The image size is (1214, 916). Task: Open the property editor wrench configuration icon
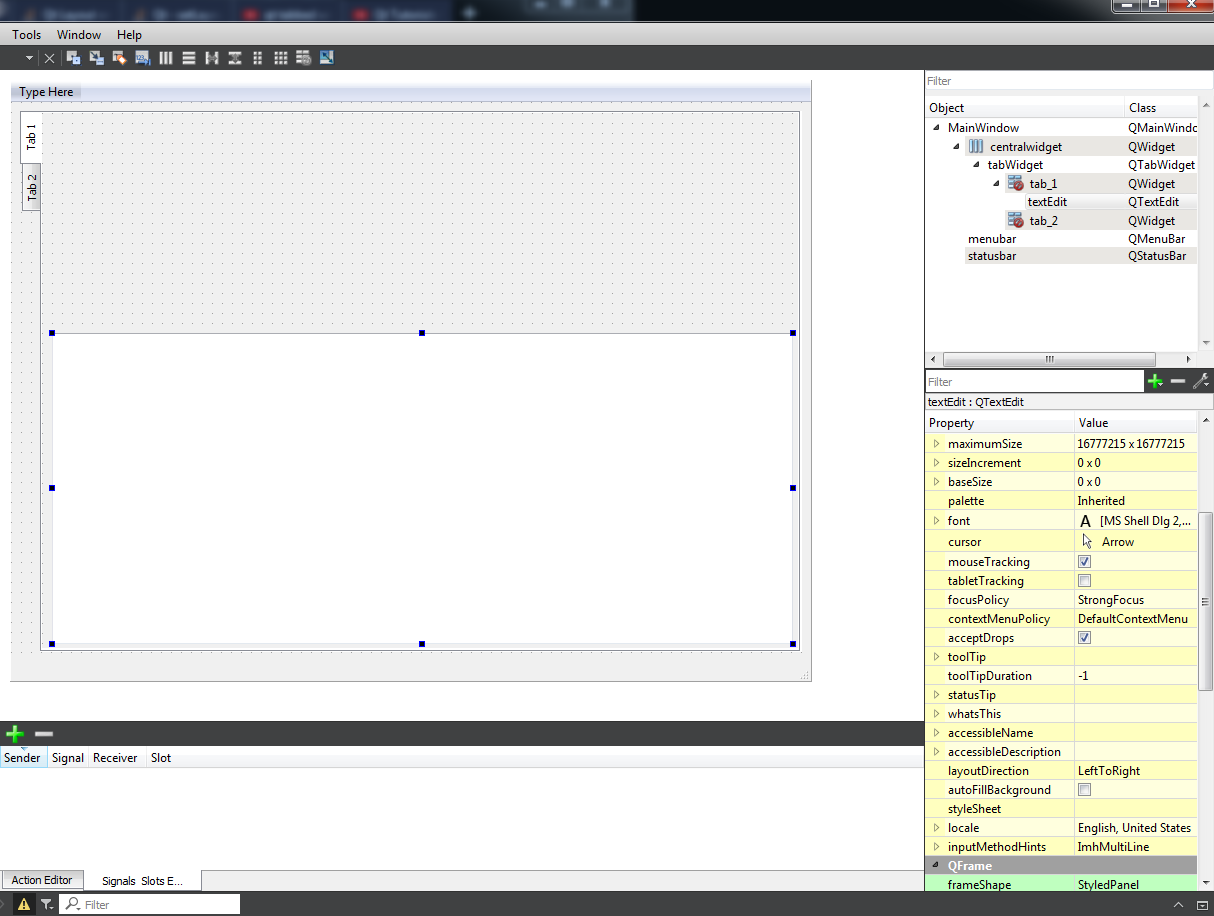1201,381
